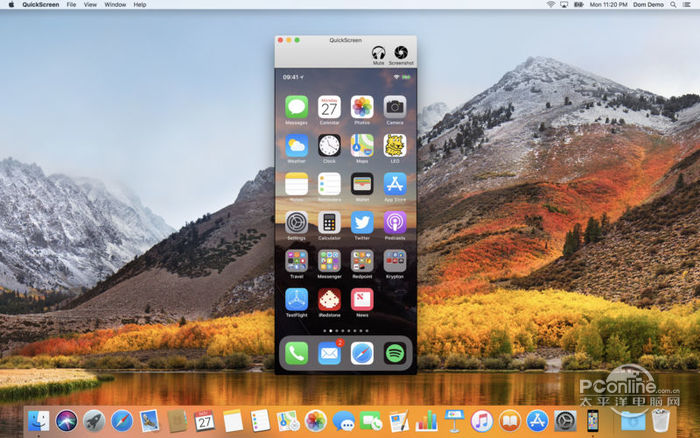Image resolution: width=700 pixels, height=438 pixels.
Task: Select the highlighted home screen page dot
Action: pos(330,331)
